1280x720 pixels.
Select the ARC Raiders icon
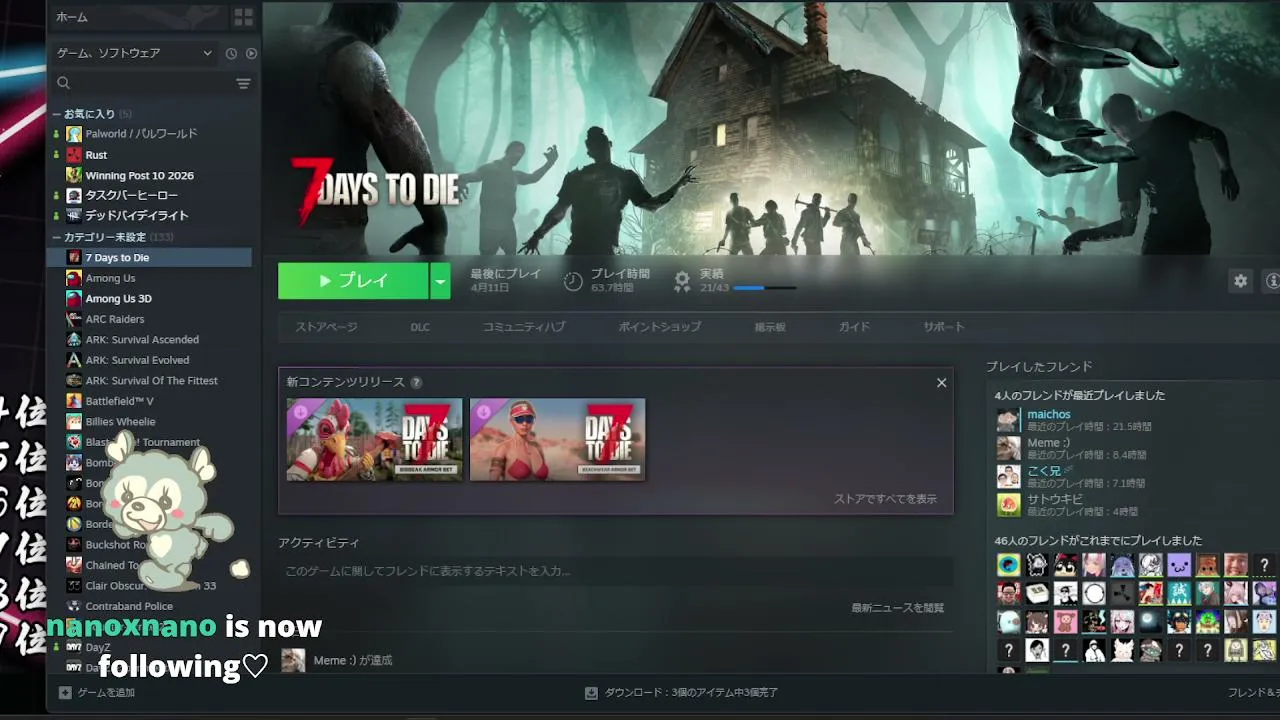(x=74, y=319)
